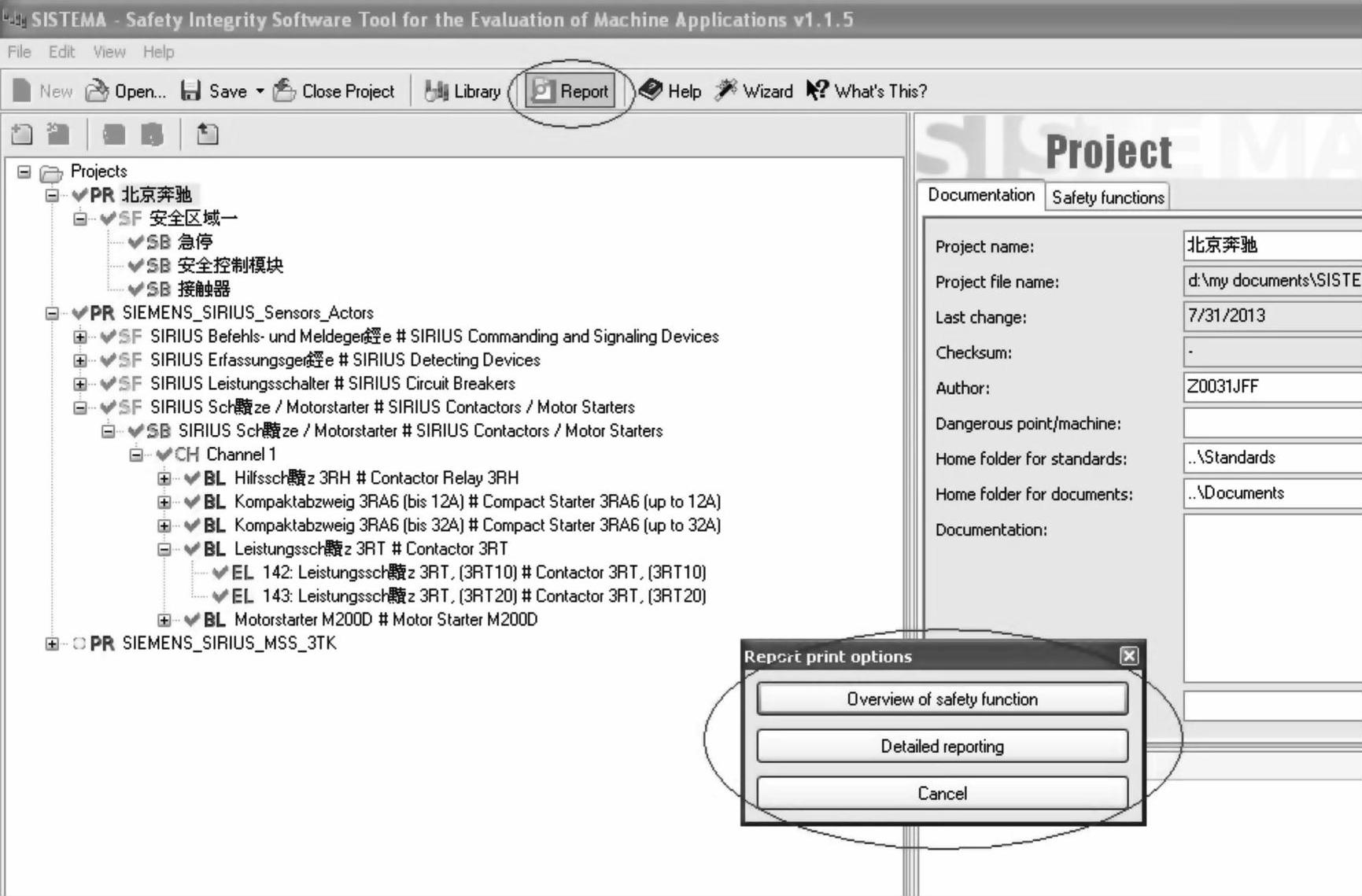Expand SIRIUS Detecting Devices node
Screen dimensions: 1362x896
(80, 360)
